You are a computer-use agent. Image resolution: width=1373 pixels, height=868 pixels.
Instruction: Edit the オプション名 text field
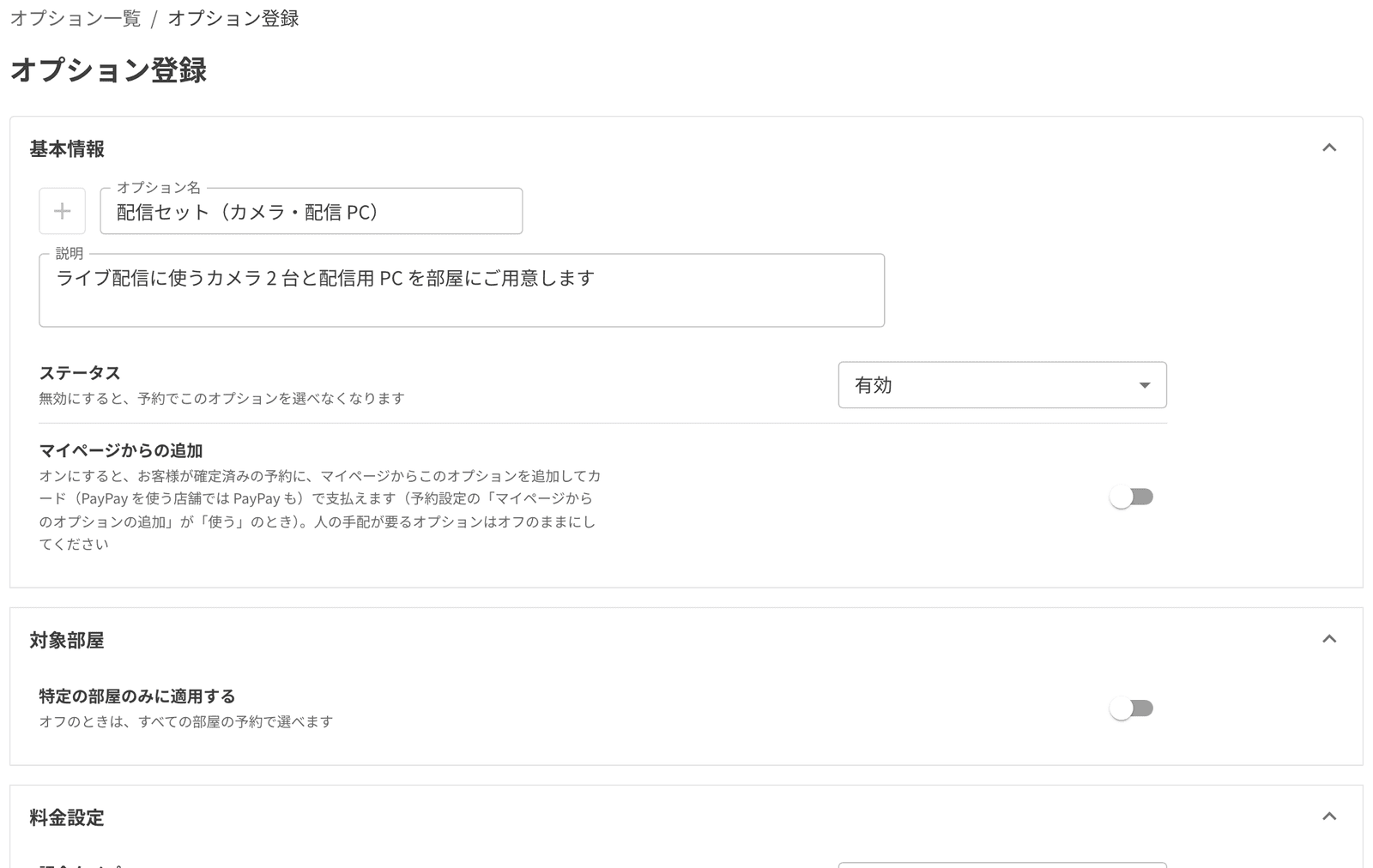[x=311, y=212]
